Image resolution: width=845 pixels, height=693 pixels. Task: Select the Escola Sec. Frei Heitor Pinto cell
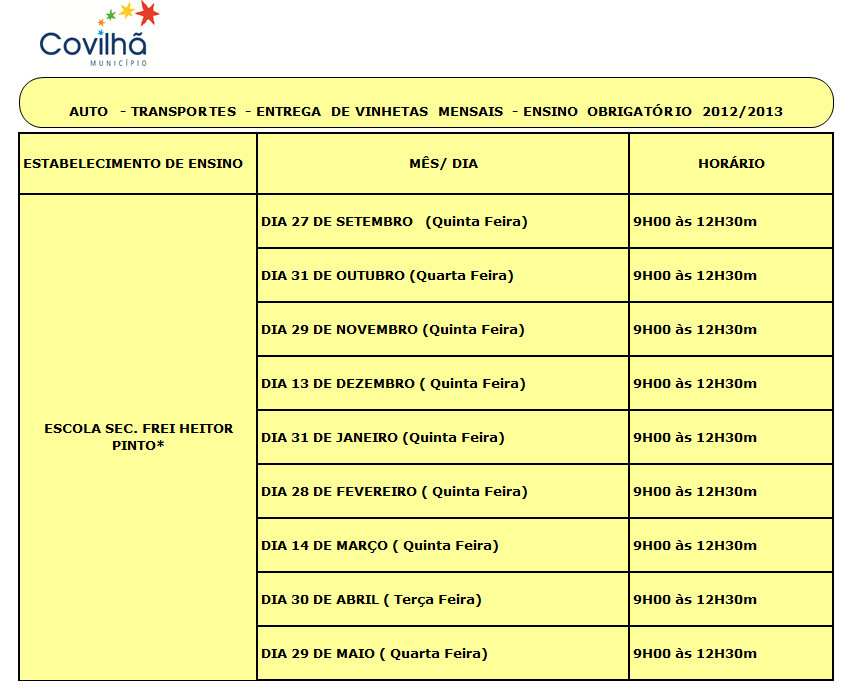pyautogui.click(x=139, y=437)
